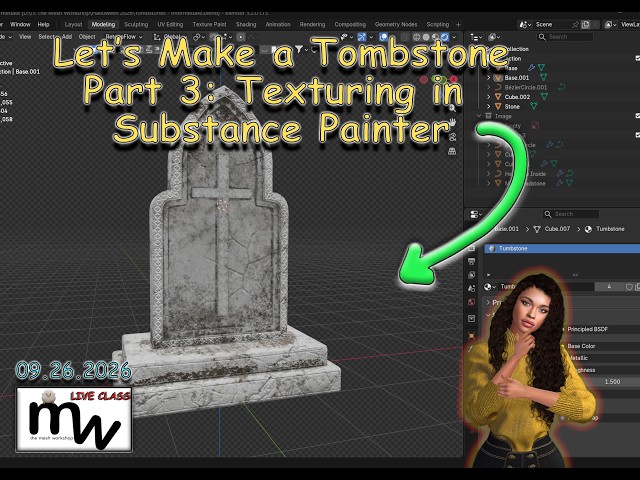Click the viewport pan hand gizmo

click(452, 122)
